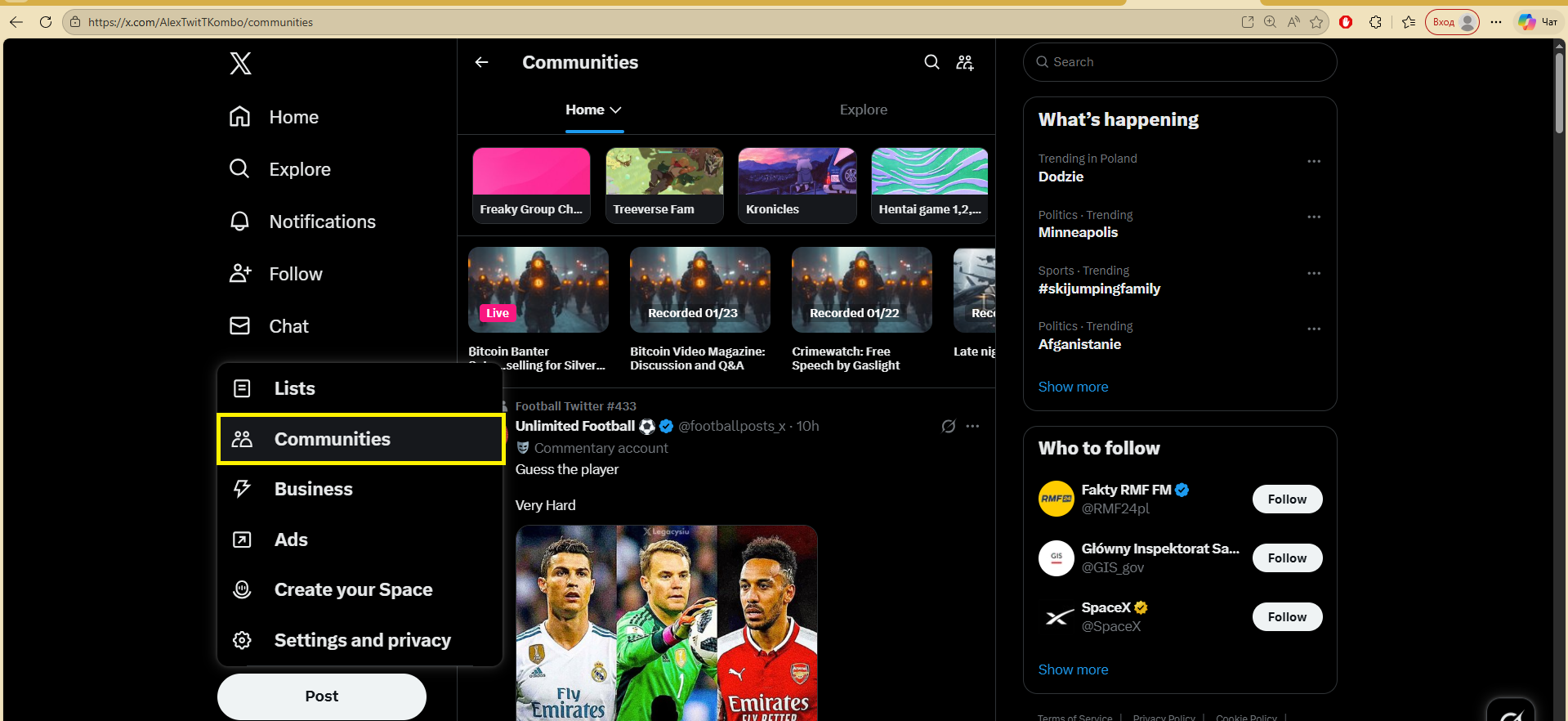
Task: Open Football Twitter #433 community label
Action: [575, 406]
